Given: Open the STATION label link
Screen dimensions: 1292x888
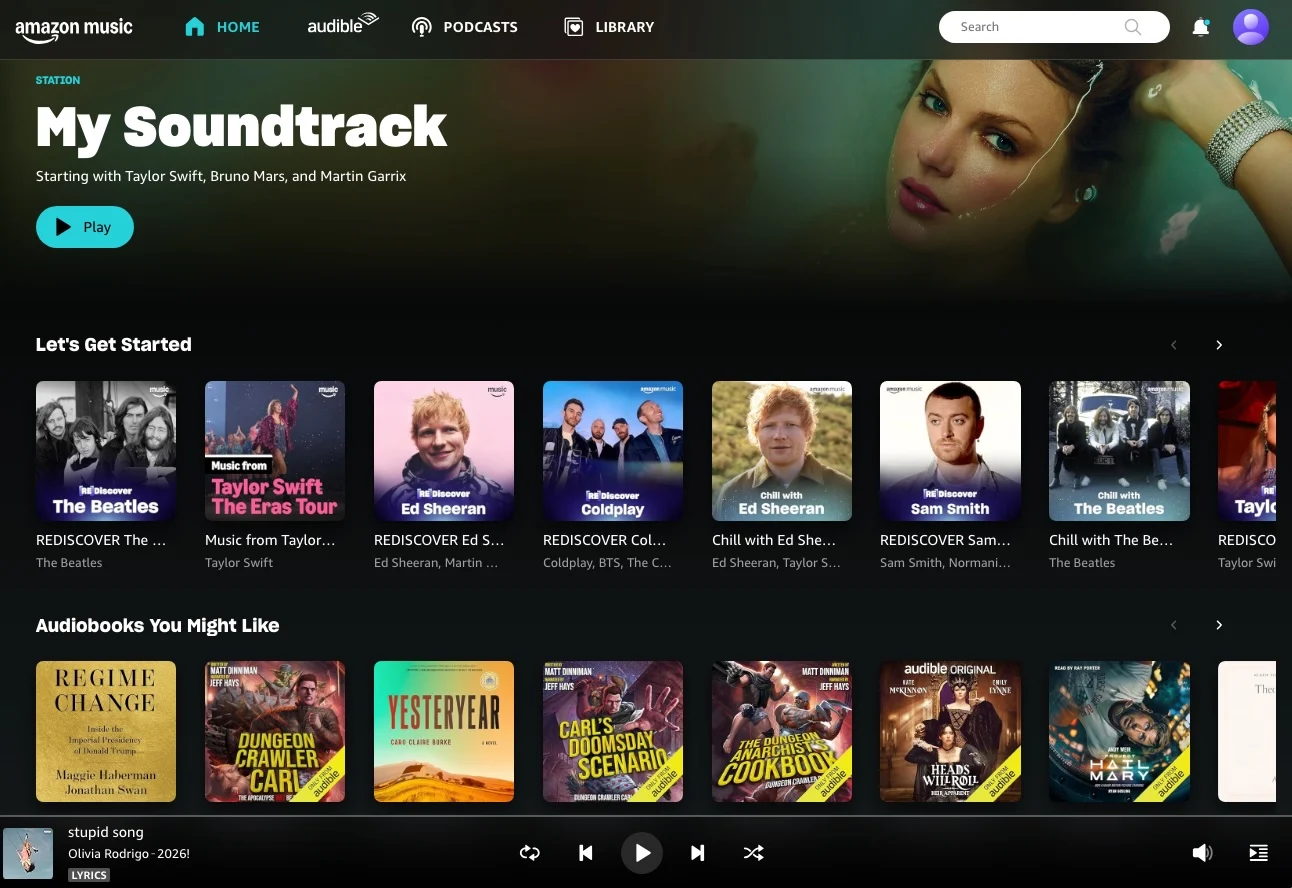Looking at the screenshot, I should (58, 80).
